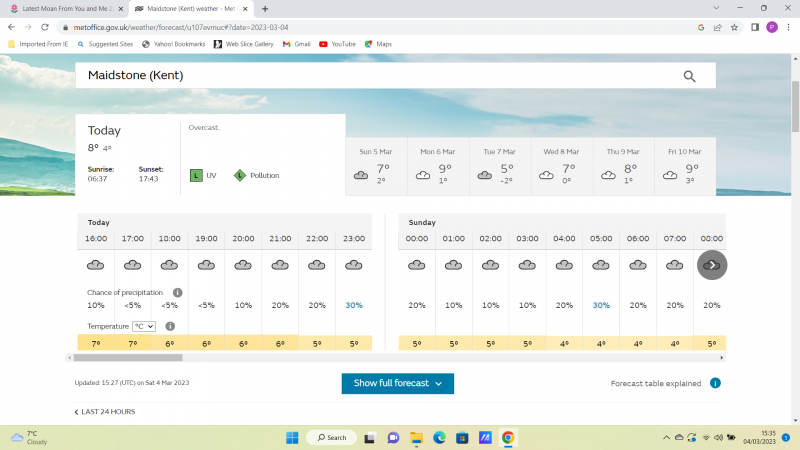Switch to the Latest Moan From You and Me tab
This screenshot has height=450, width=800.
coord(66,9)
